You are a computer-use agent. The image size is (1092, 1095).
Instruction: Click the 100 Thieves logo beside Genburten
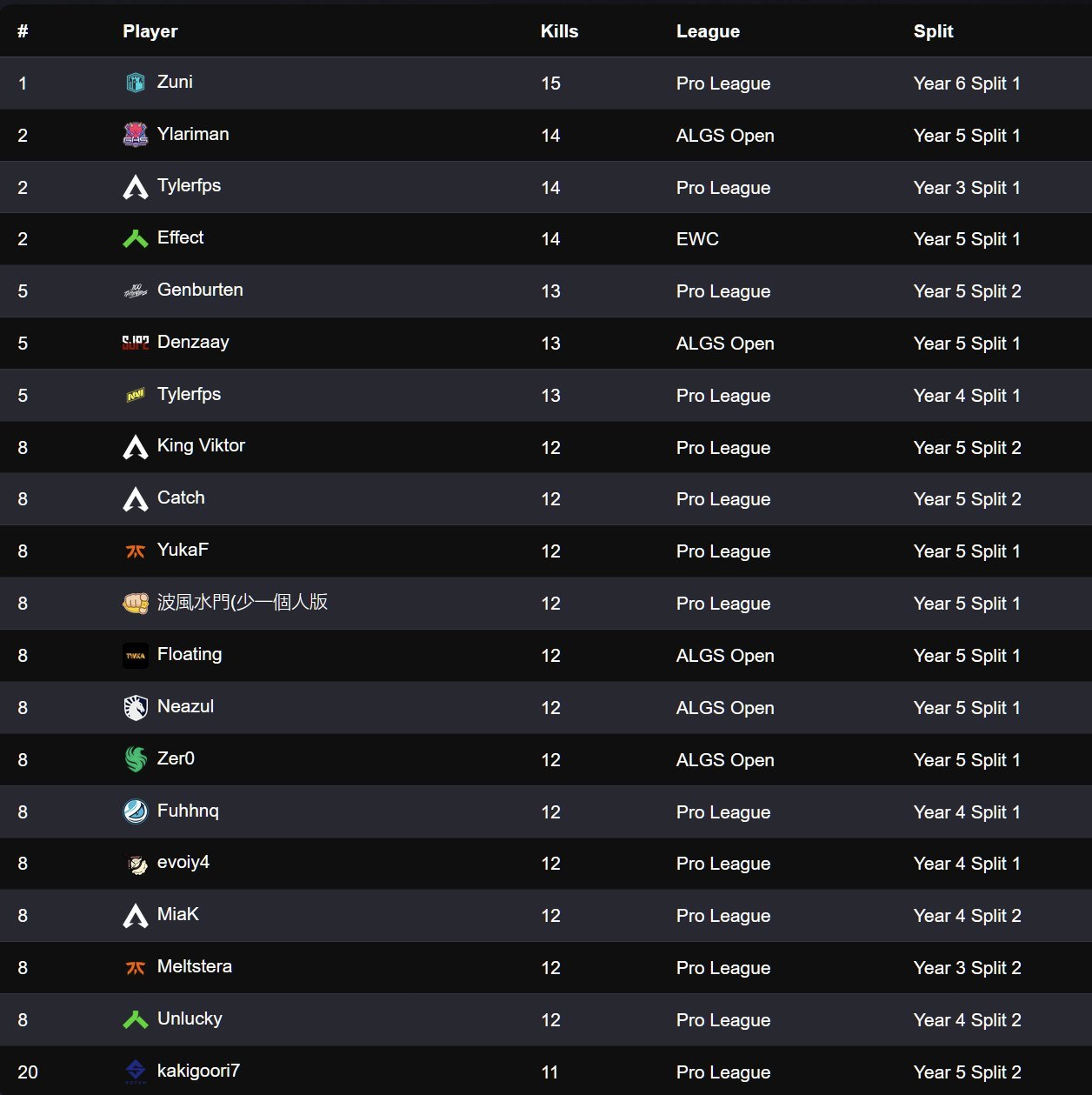136,290
